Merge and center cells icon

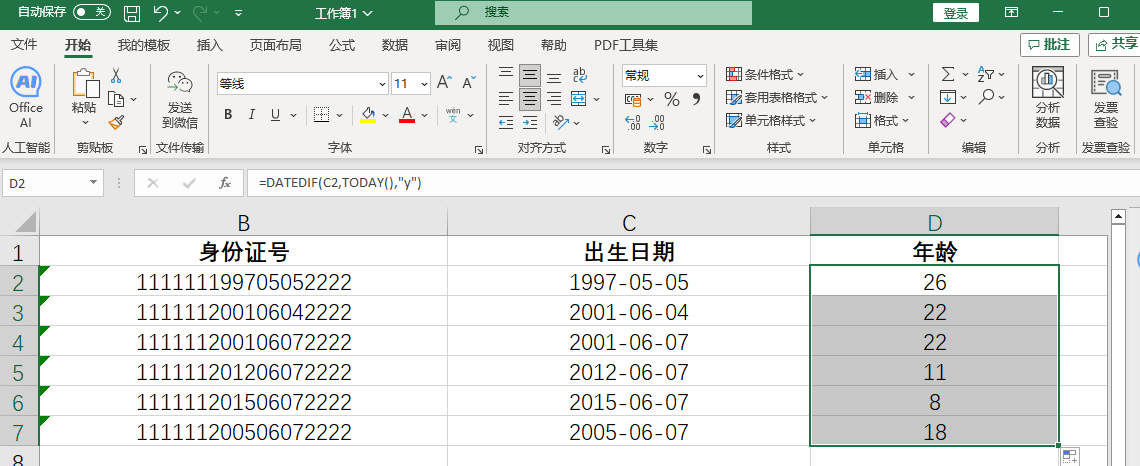(579, 98)
